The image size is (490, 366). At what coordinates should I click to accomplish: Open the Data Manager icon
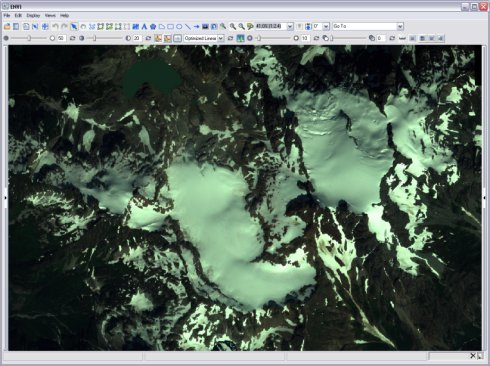pyautogui.click(x=16, y=26)
